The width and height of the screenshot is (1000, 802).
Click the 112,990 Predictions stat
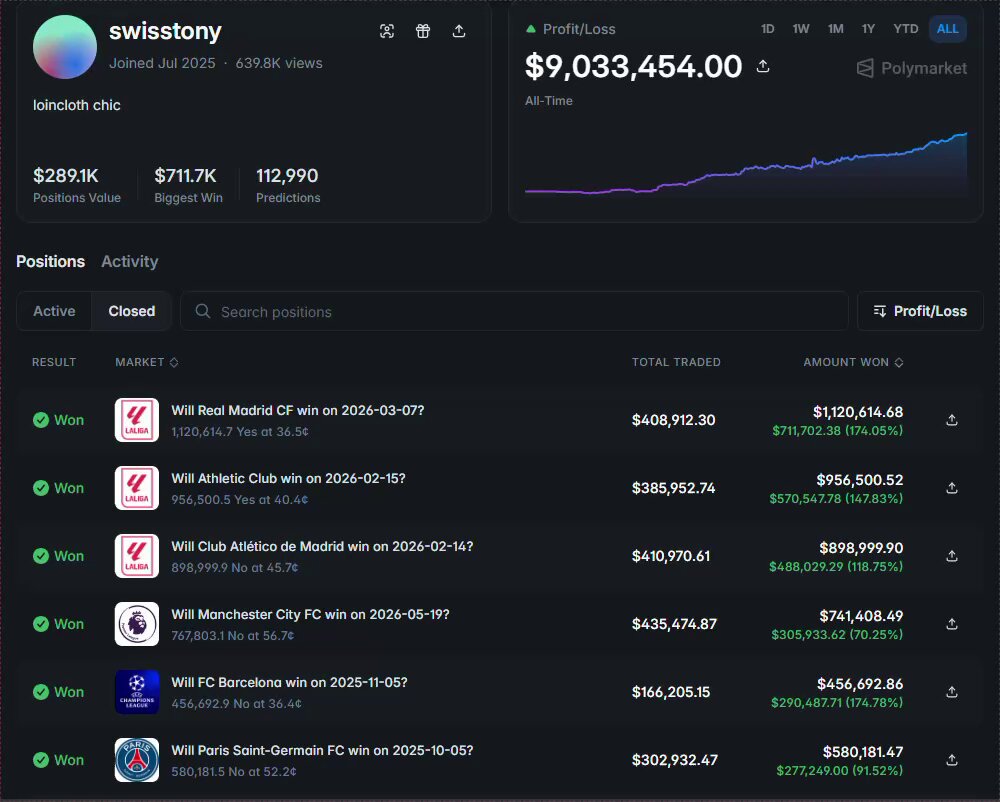(x=288, y=185)
